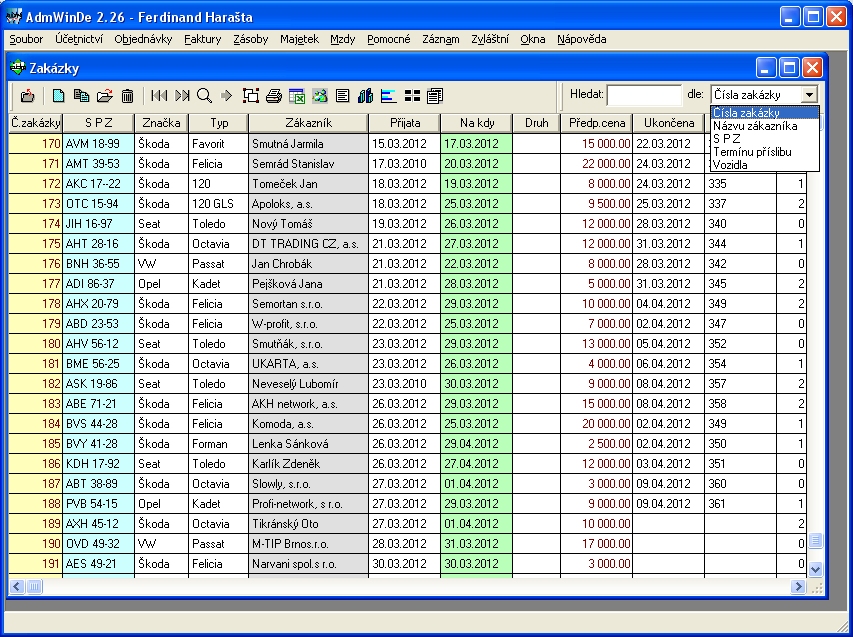Click the Předp.cena column header
The image size is (853, 637).
tap(597, 123)
